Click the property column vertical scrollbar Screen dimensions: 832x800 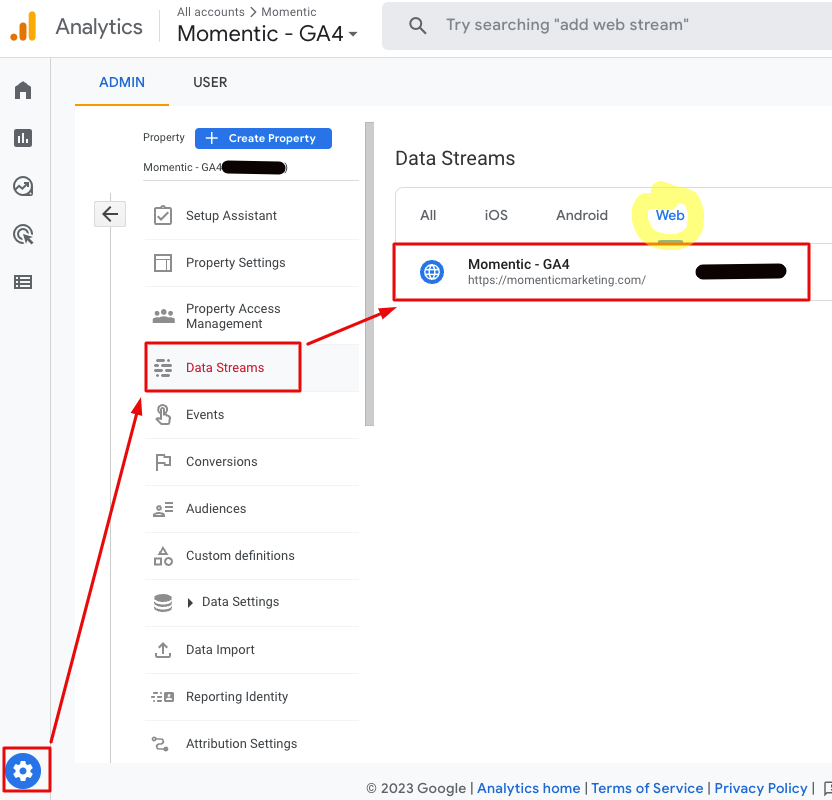pos(369,274)
